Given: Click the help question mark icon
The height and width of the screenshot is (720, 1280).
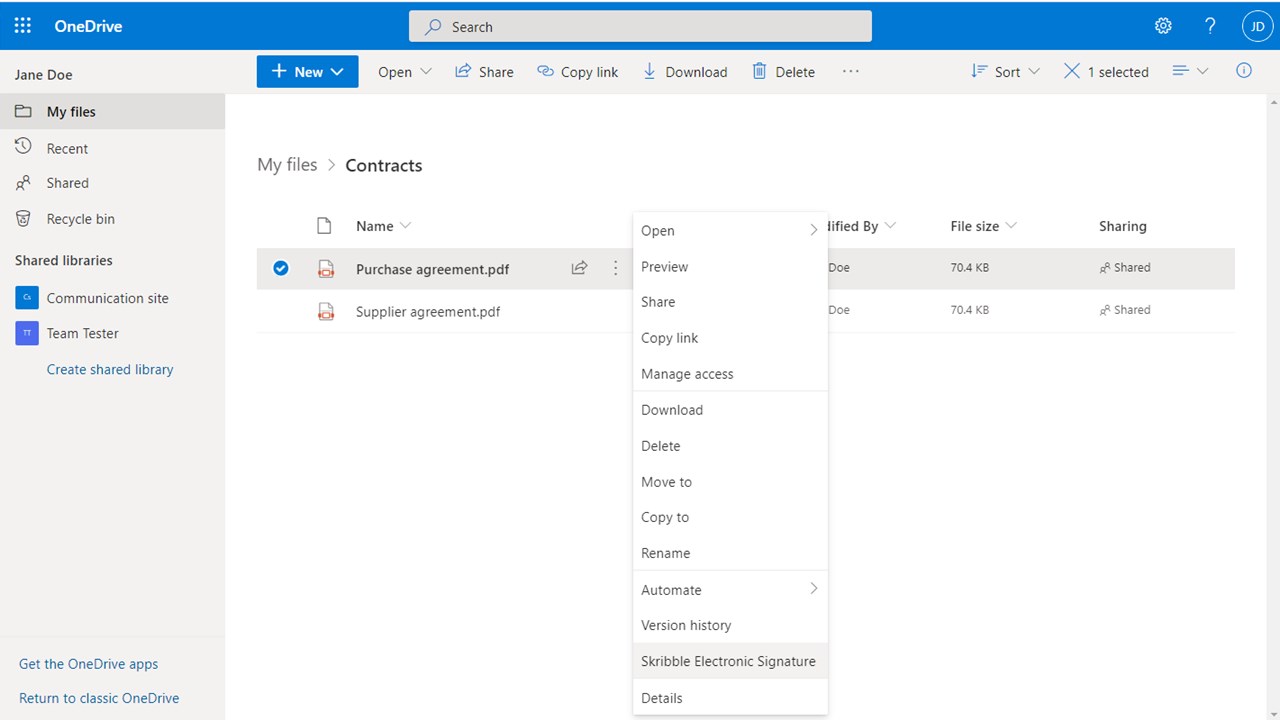Looking at the screenshot, I should [x=1210, y=26].
